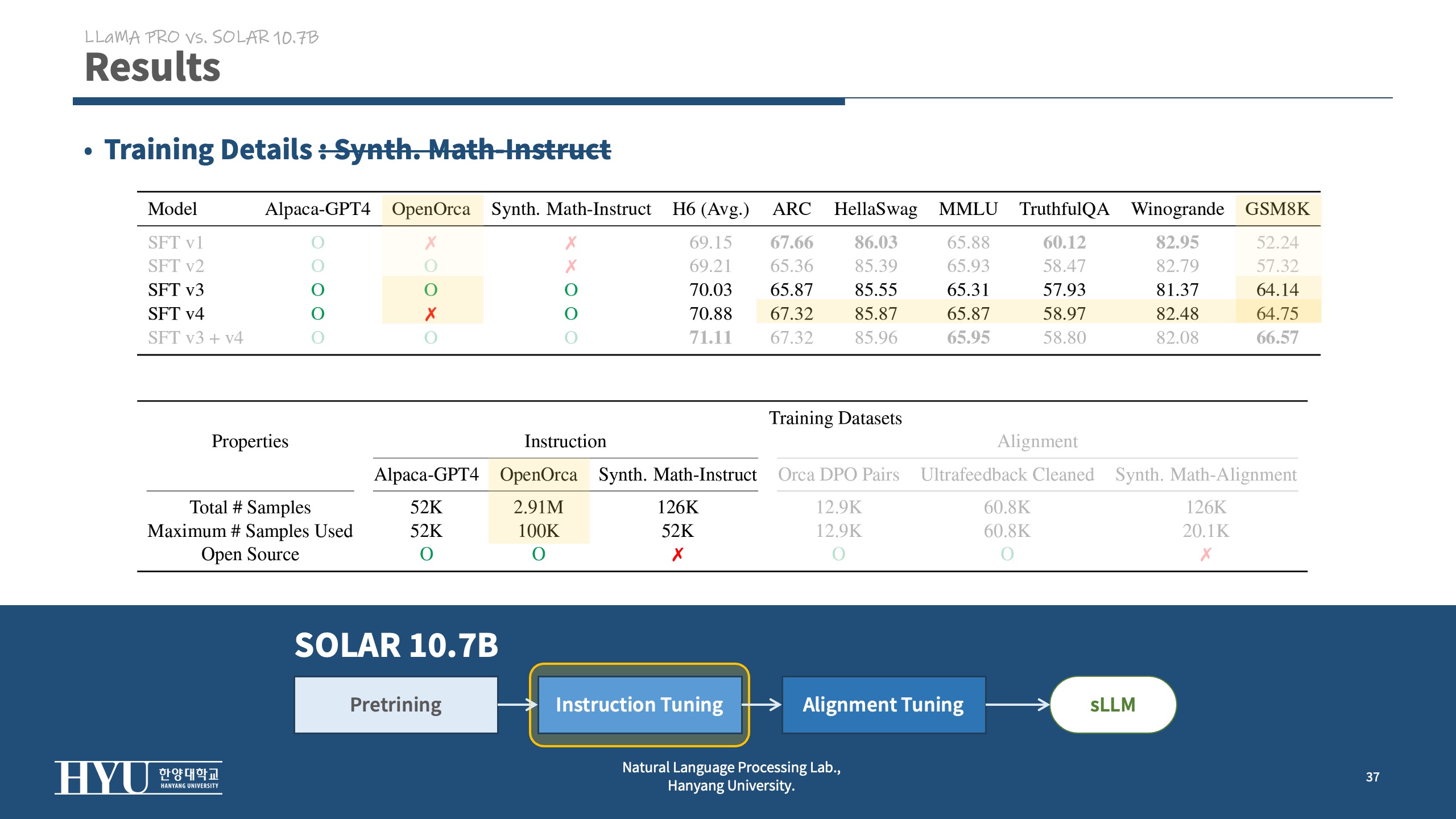Screen dimensions: 1456x819
Task: Click the struck-through Synth. Math-Instruct heading
Action: (x=472, y=150)
